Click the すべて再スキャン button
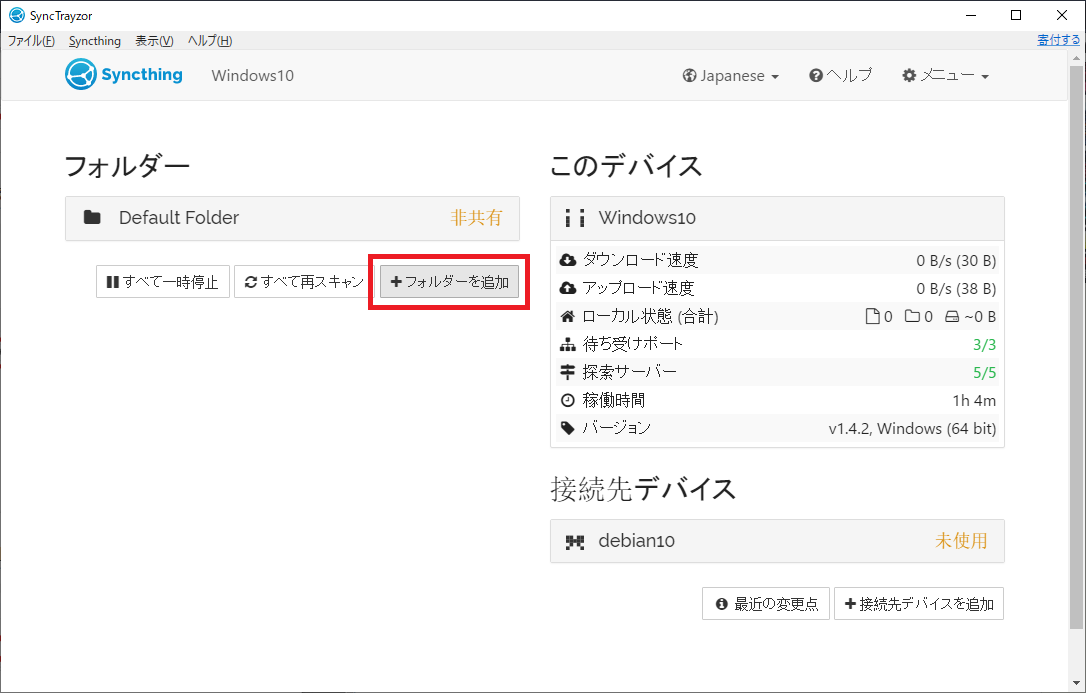The height and width of the screenshot is (693, 1086). coord(304,282)
